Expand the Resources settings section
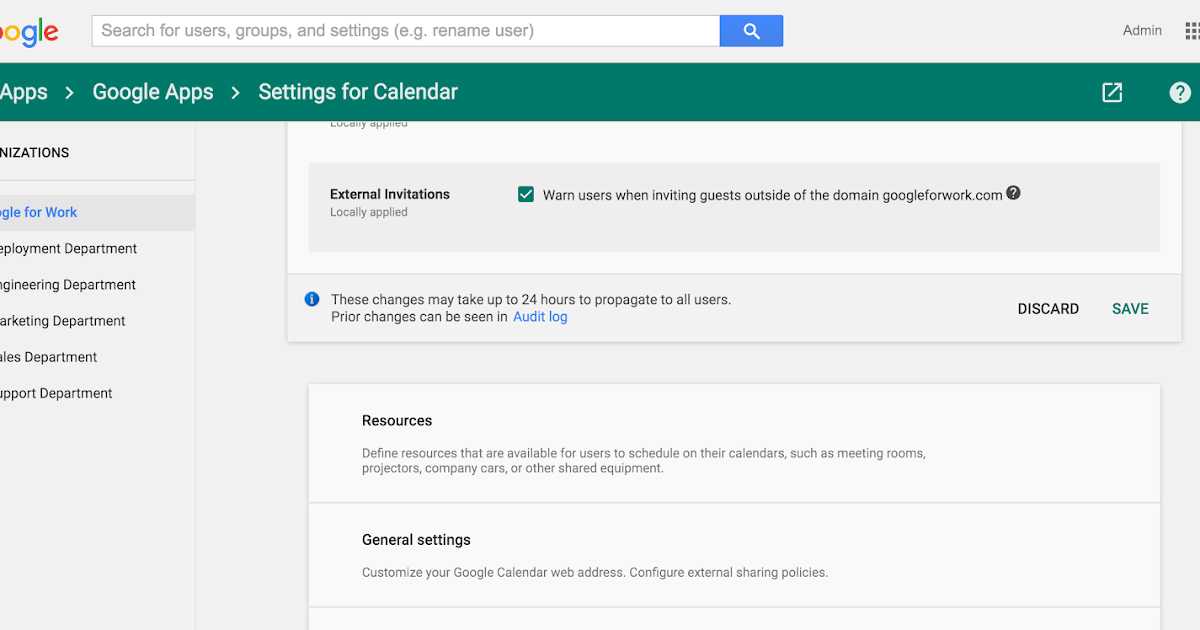This screenshot has width=1200, height=630. (397, 421)
